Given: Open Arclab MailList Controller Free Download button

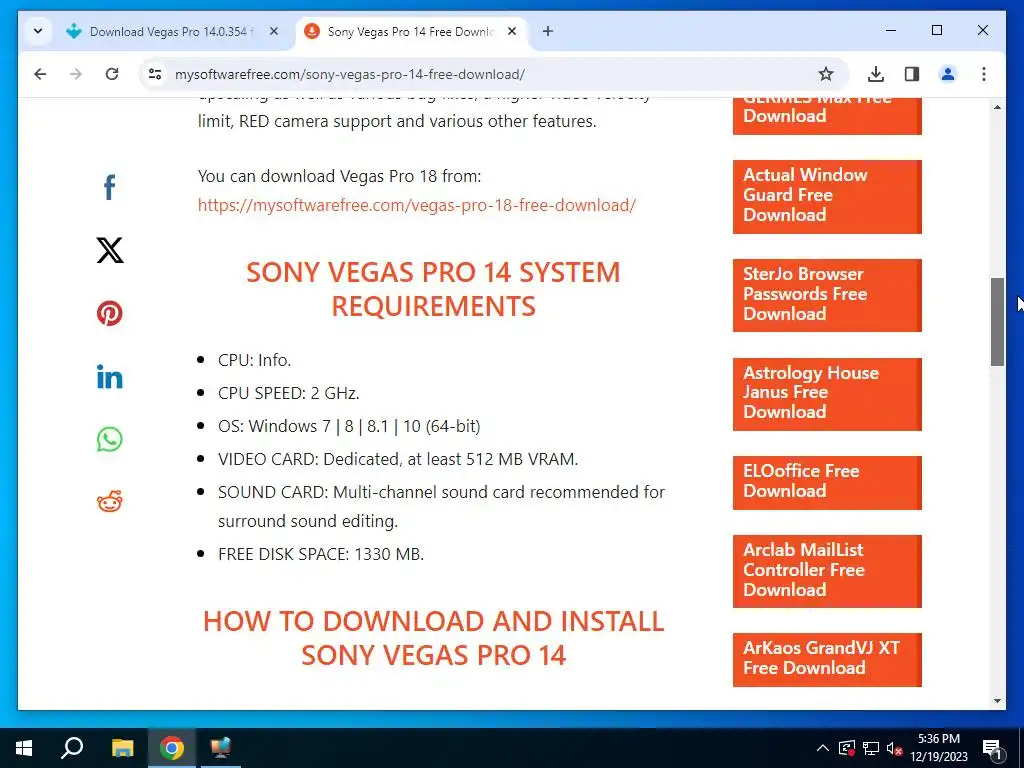Looking at the screenshot, I should pyautogui.click(x=827, y=571).
